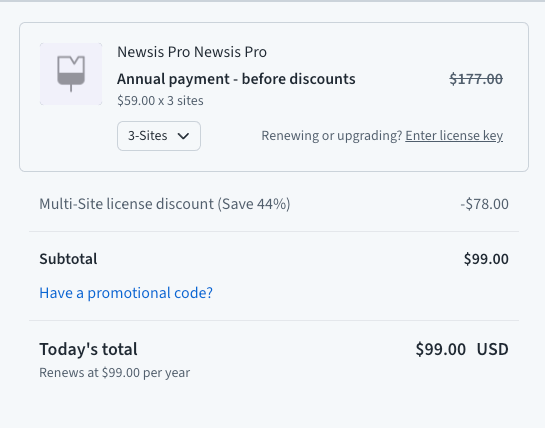The height and width of the screenshot is (428, 545).
Task: Click the Subtotal label
Action: click(x=68, y=259)
